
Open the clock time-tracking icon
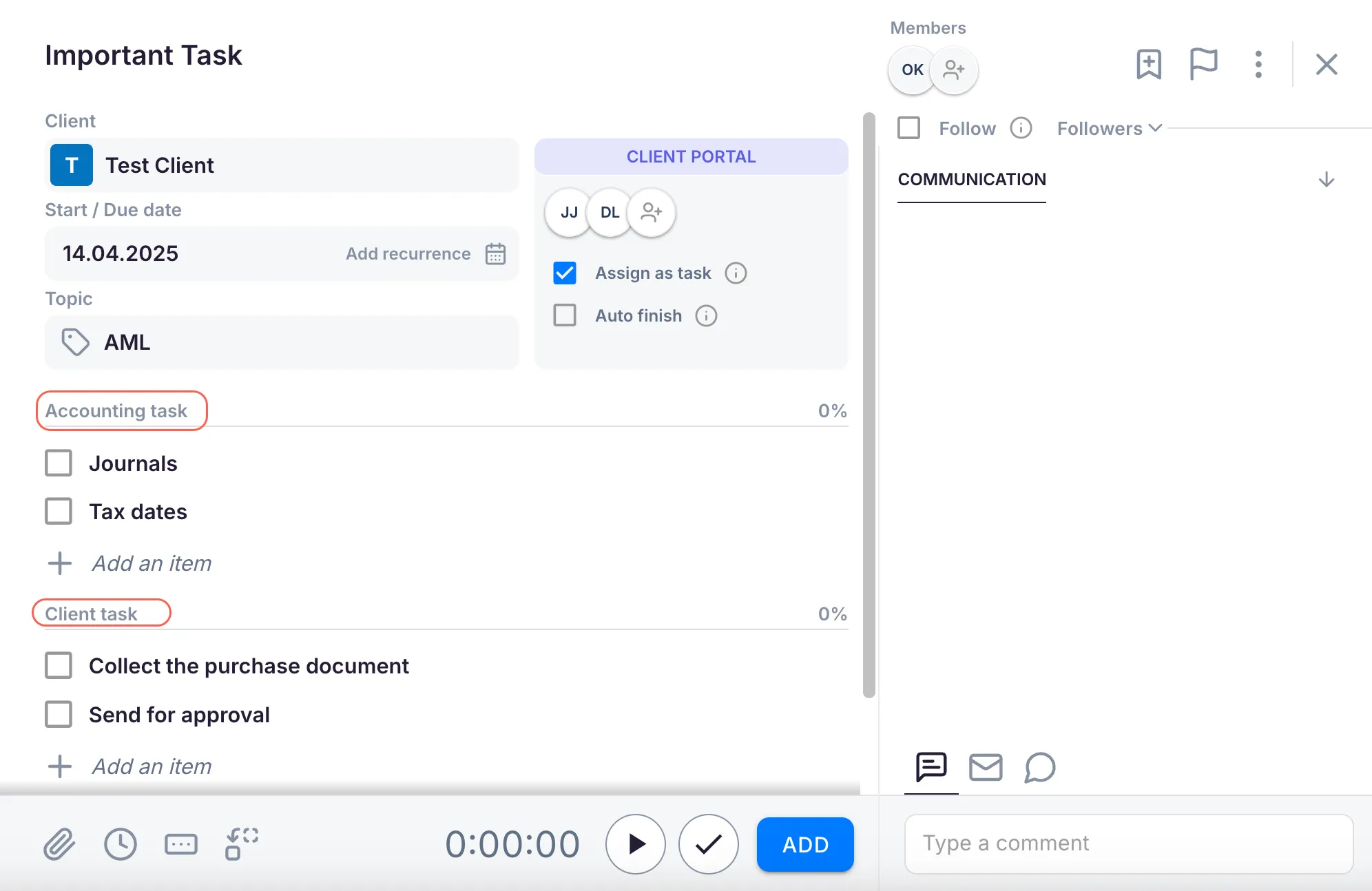[121, 844]
